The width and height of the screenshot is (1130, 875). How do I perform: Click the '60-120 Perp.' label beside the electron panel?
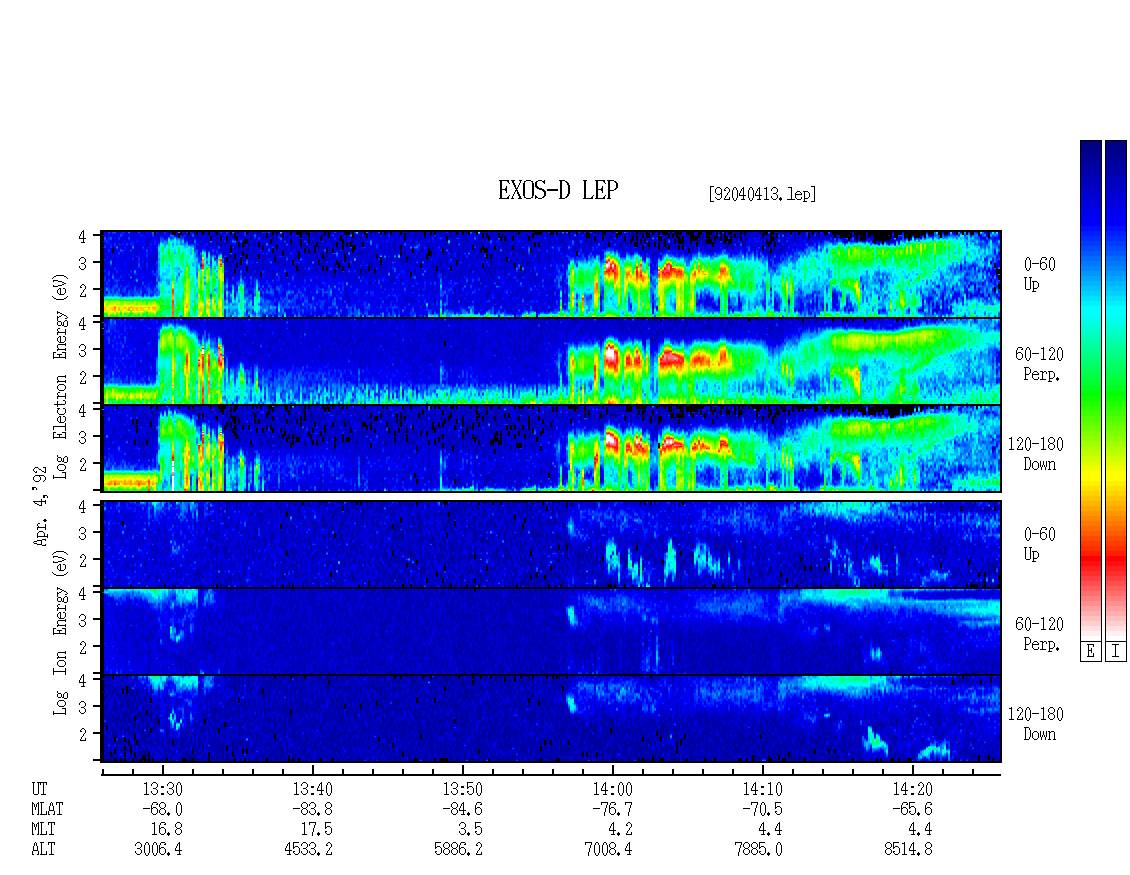(1039, 364)
